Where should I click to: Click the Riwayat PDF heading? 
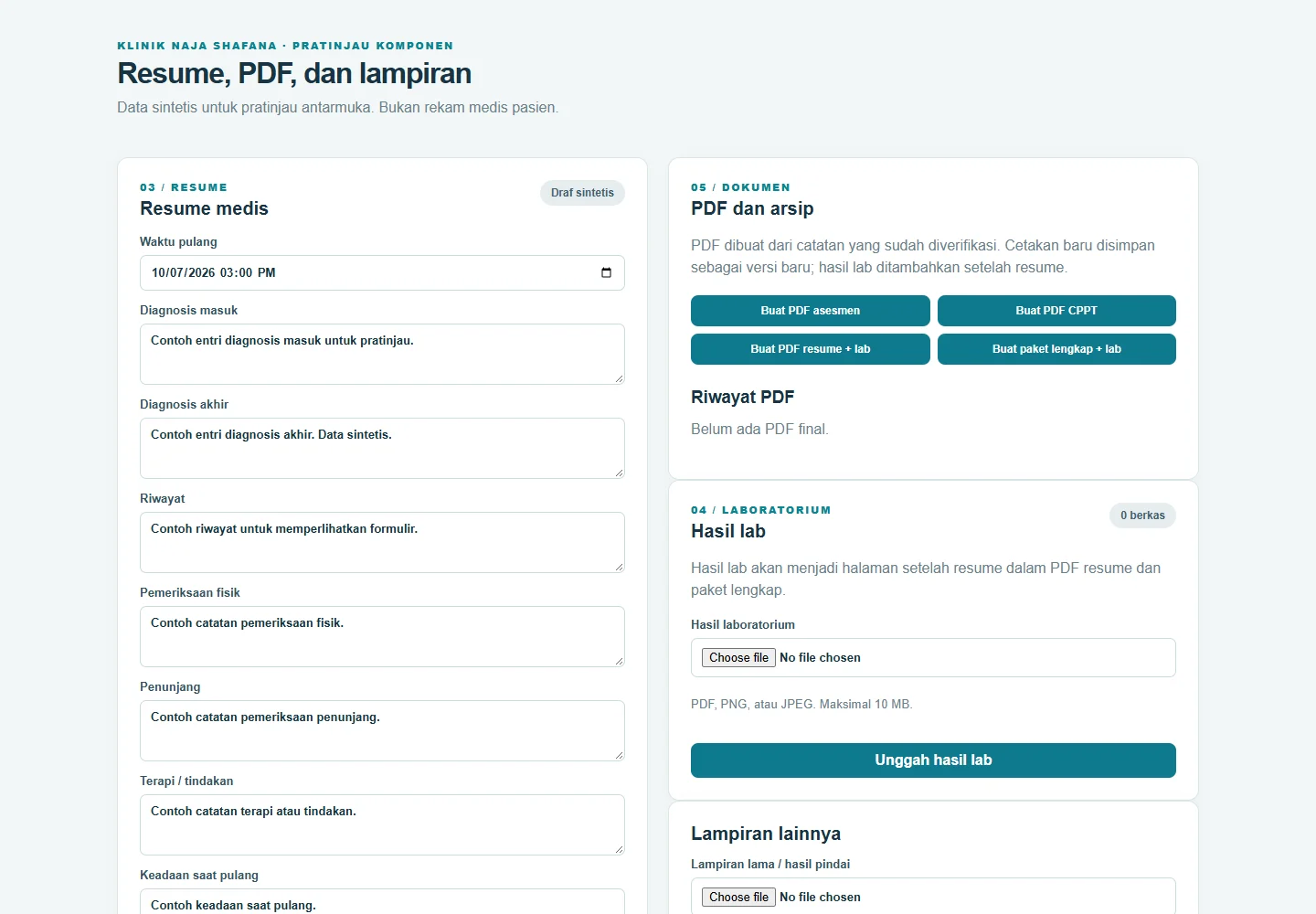tap(742, 397)
